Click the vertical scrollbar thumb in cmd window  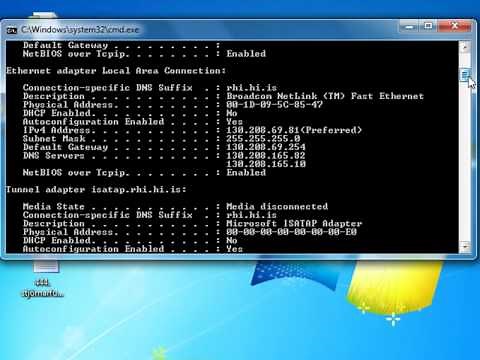click(465, 75)
